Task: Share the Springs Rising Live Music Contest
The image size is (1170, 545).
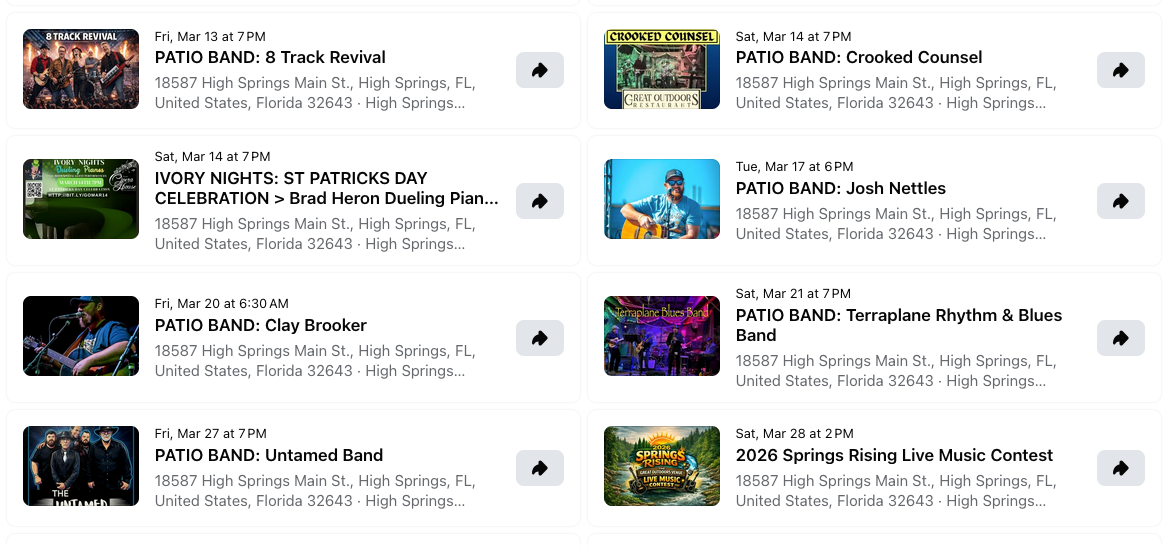Action: 1121,468
